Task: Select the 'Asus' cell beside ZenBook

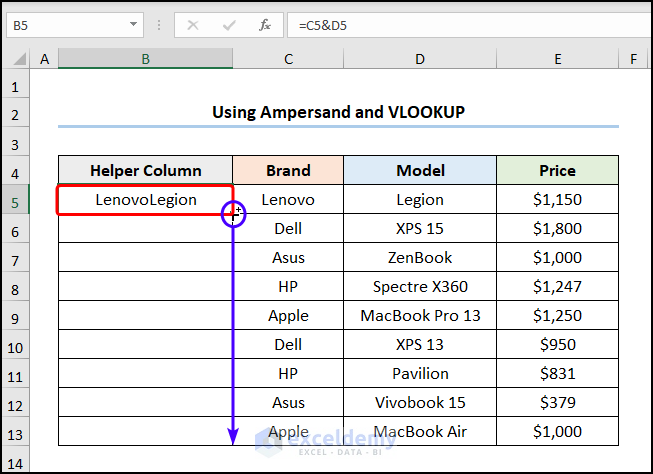Action: [x=288, y=257]
